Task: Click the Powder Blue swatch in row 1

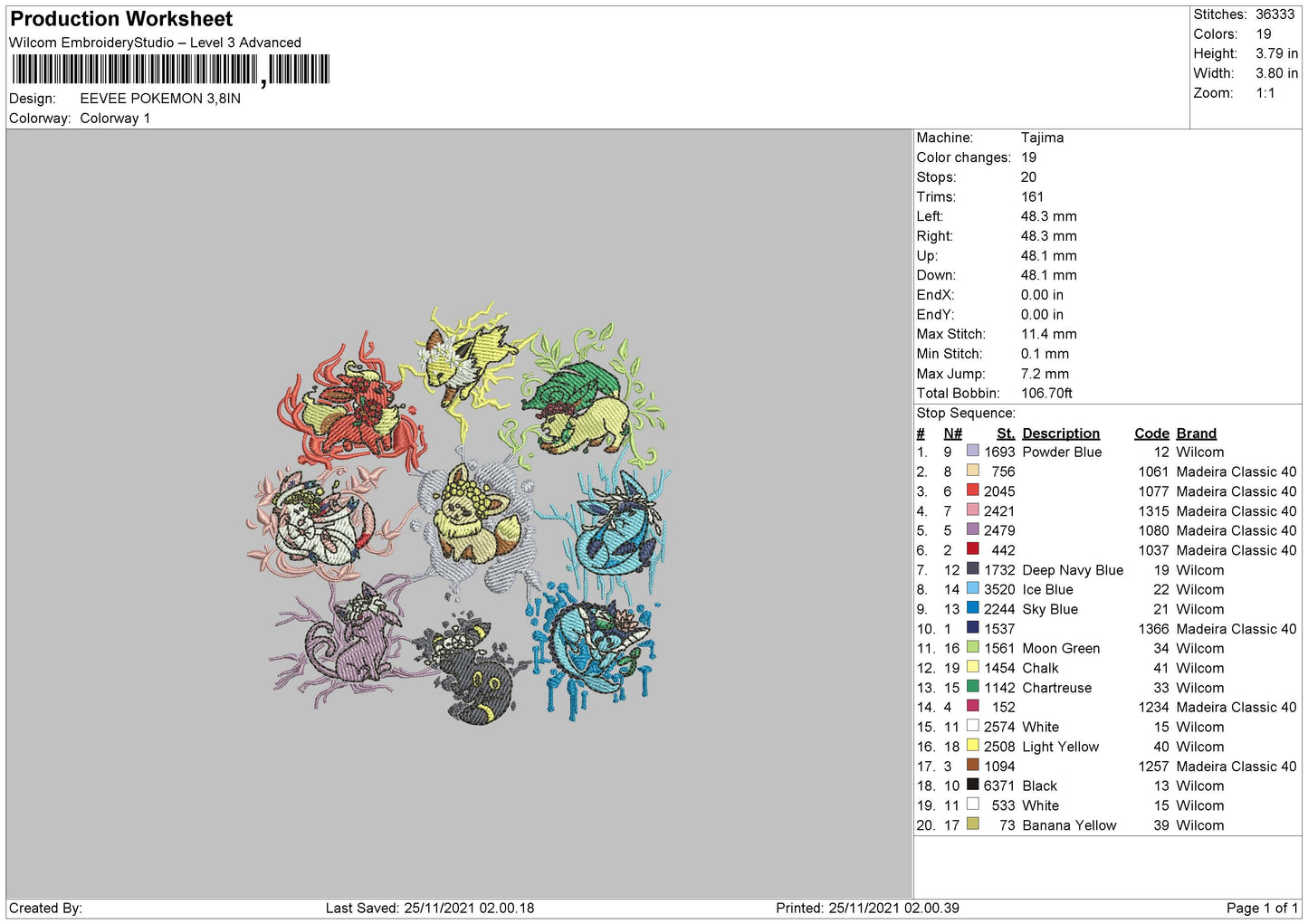Action: tap(972, 451)
